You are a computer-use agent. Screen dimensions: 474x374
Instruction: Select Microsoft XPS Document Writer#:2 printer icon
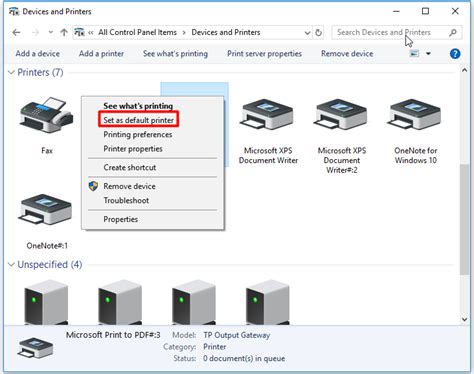(341, 115)
